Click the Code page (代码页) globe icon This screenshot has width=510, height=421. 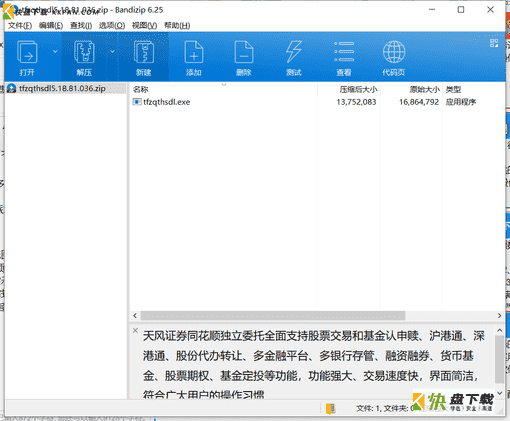point(394,52)
